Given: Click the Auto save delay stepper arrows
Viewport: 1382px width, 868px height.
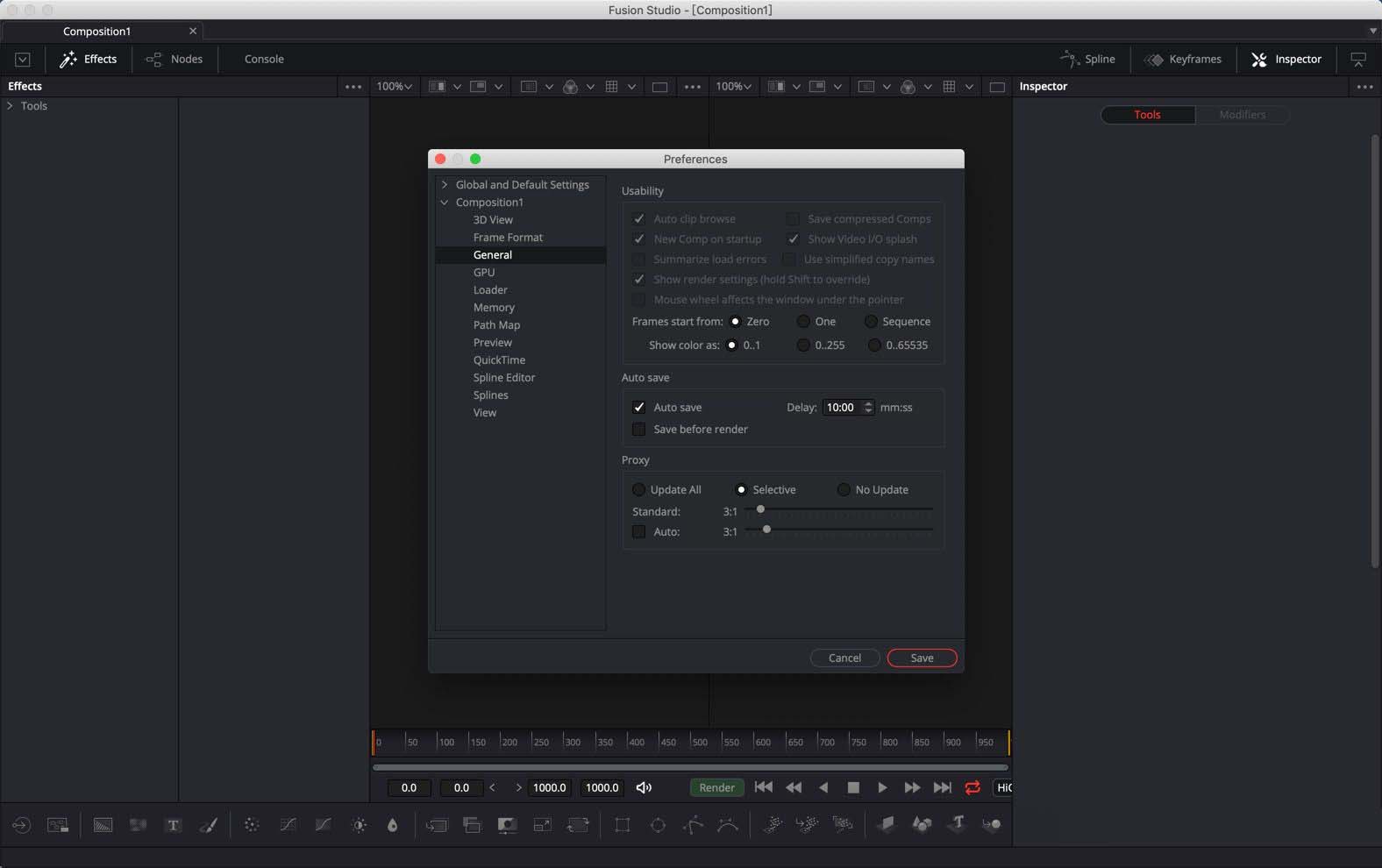Looking at the screenshot, I should tap(868, 408).
